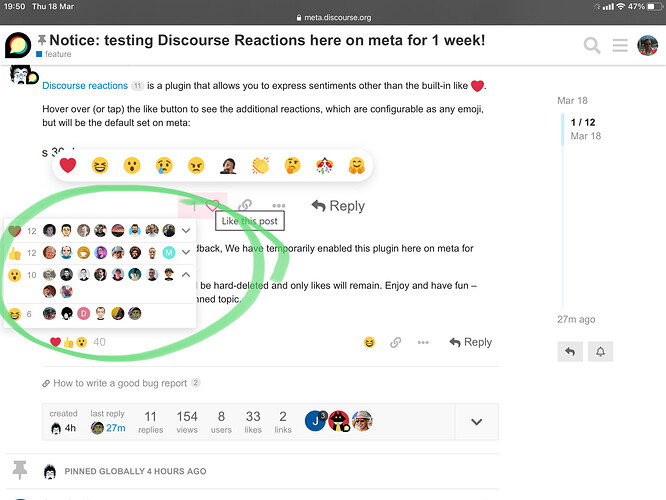Screen dimensions: 666x500
Task: Click the topic title text
Action: coord(267,40)
